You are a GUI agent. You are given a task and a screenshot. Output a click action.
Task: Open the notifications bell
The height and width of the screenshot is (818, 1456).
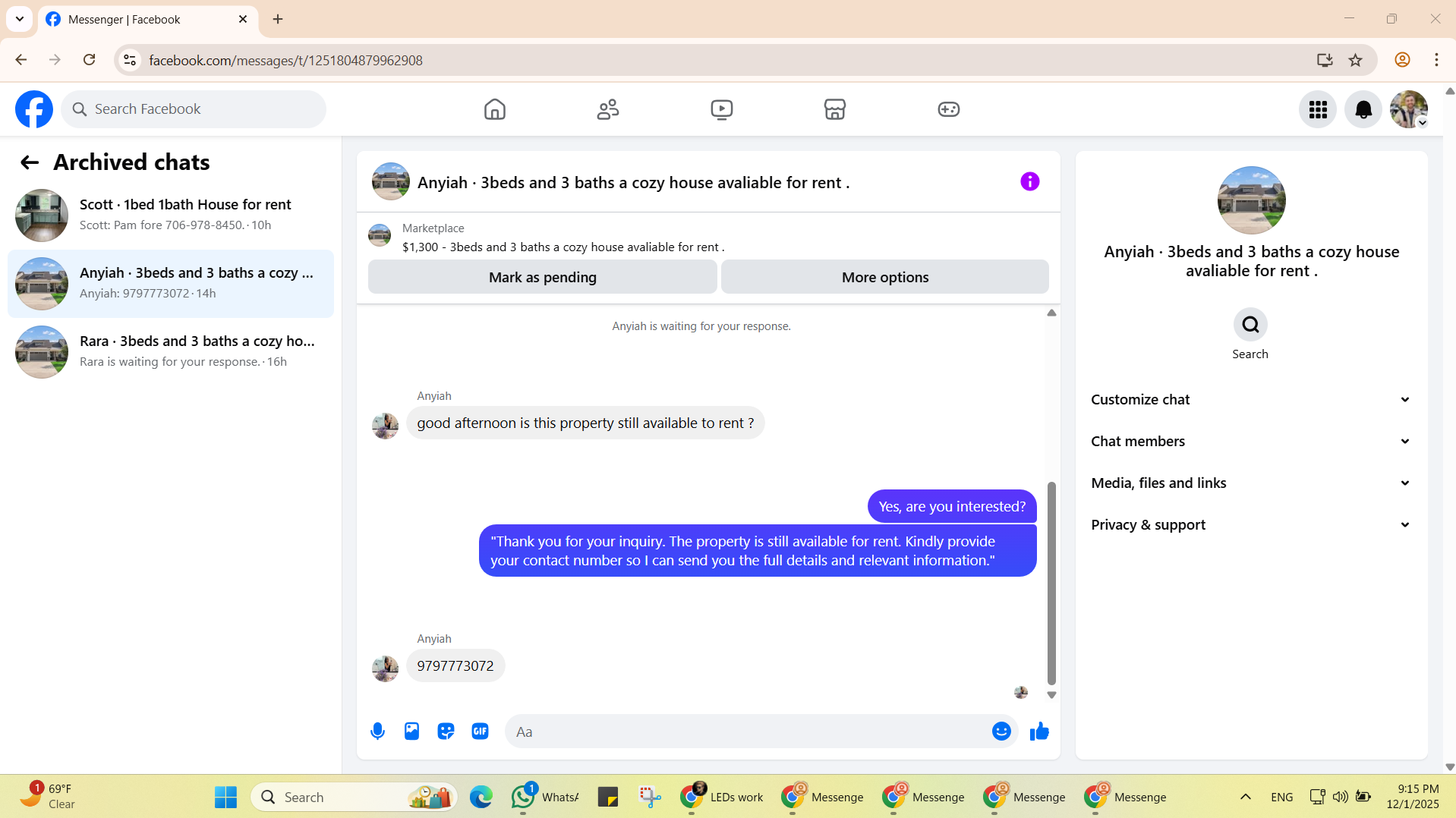click(x=1363, y=109)
